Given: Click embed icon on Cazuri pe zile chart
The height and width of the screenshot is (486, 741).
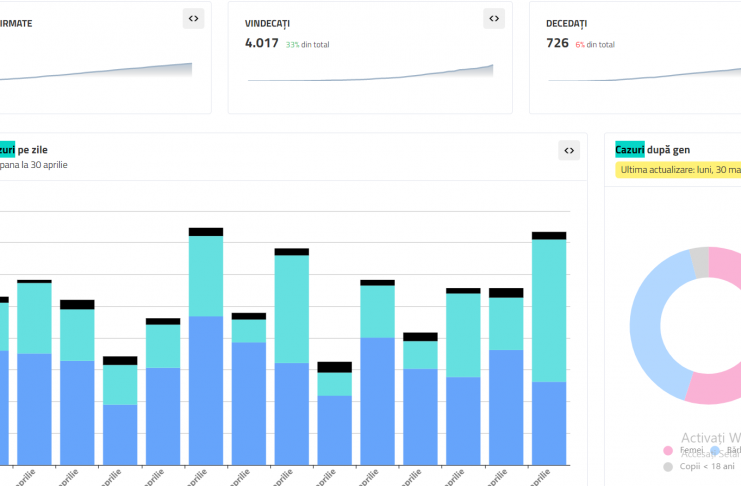Looking at the screenshot, I should tap(568, 150).
